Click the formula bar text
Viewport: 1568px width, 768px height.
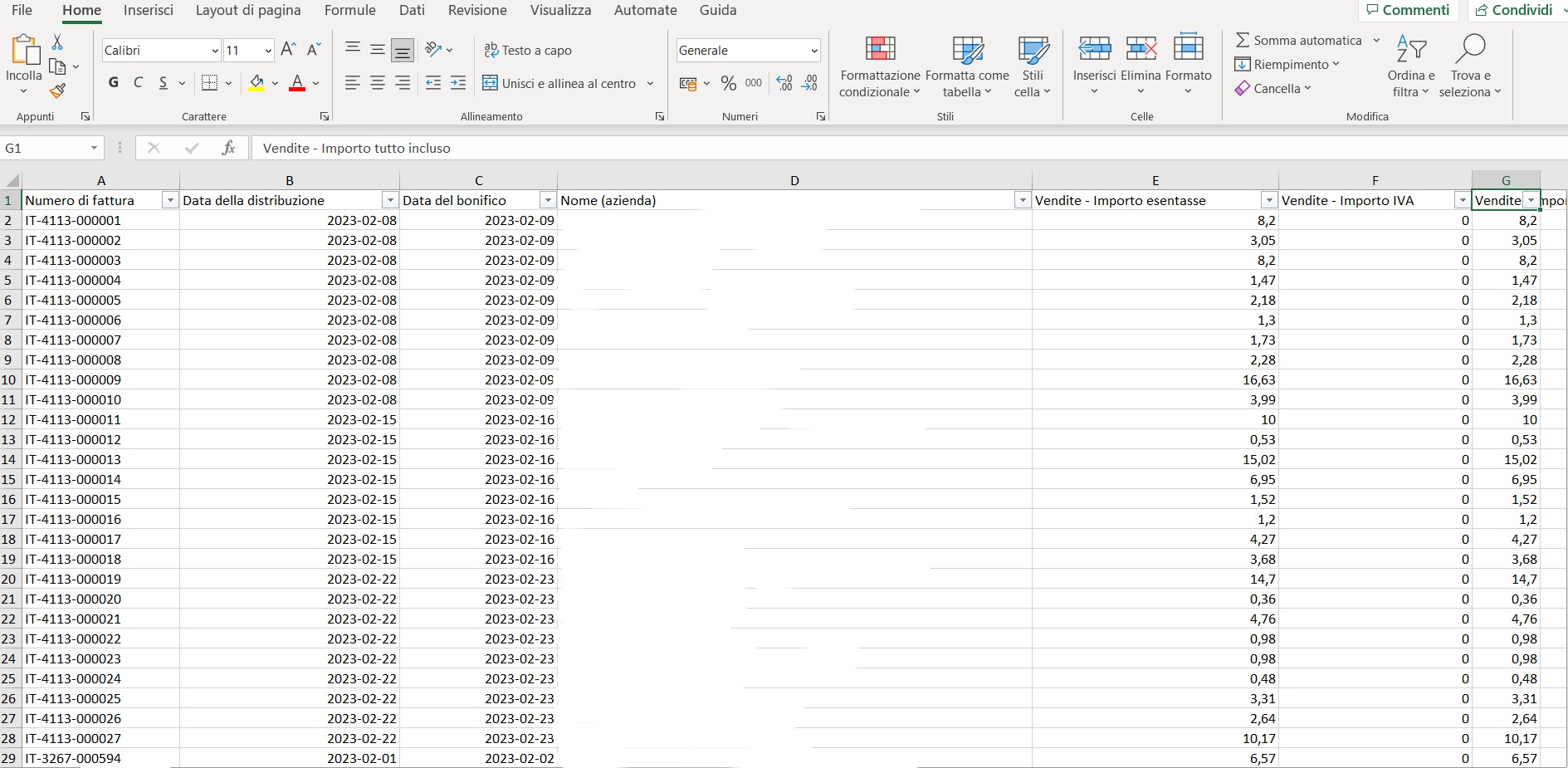357,148
